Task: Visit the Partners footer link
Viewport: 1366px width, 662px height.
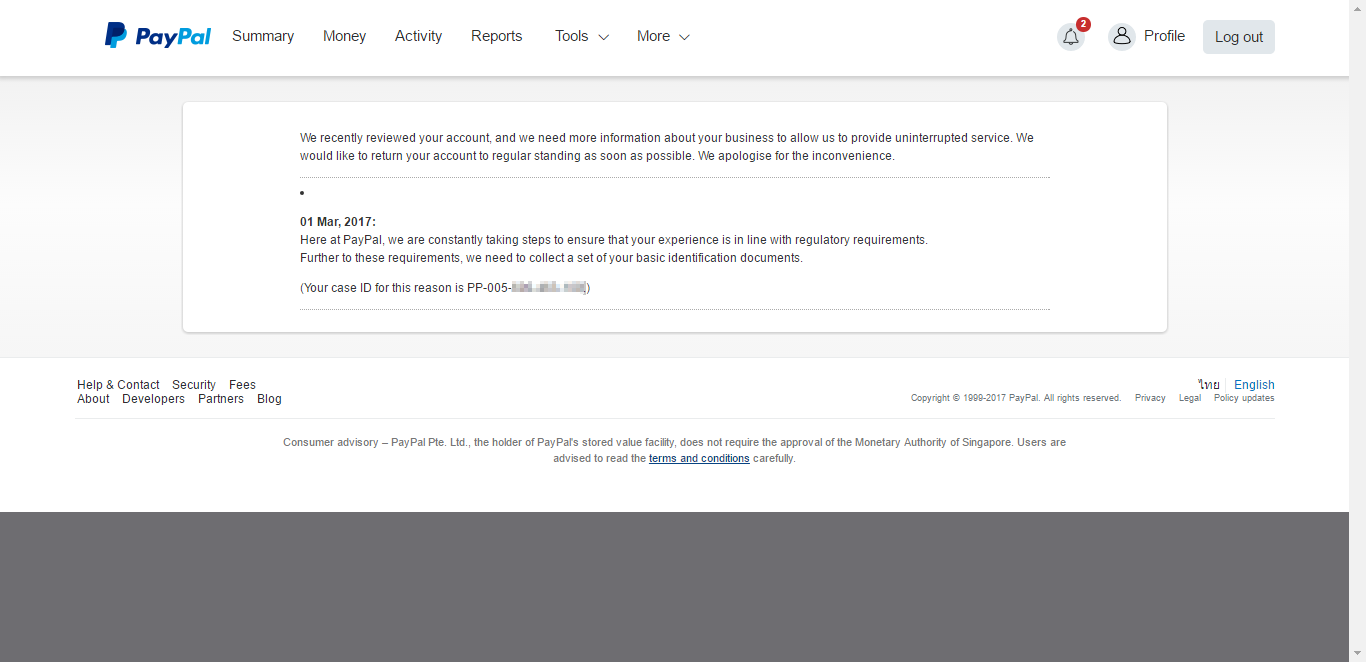Action: point(221,399)
